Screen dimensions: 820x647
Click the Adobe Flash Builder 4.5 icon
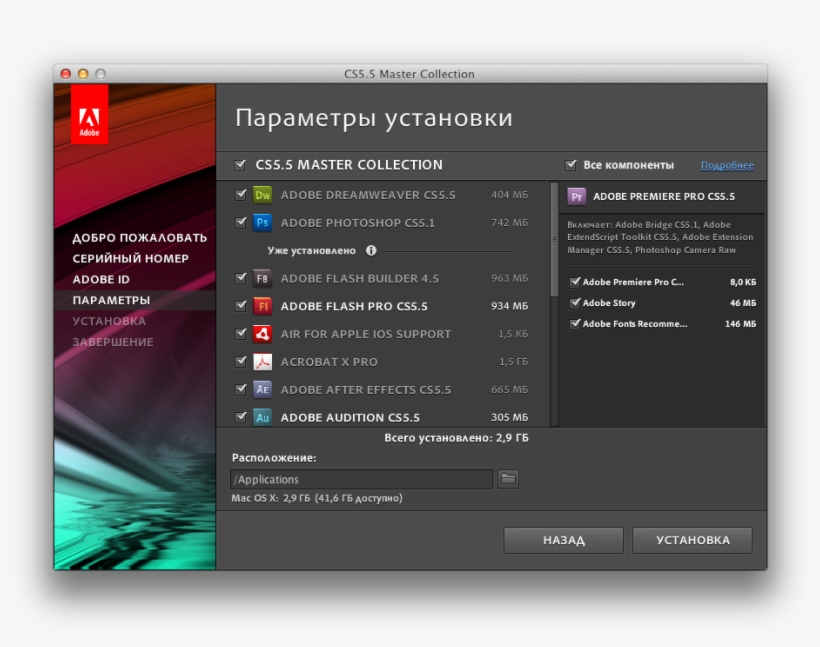(x=263, y=278)
